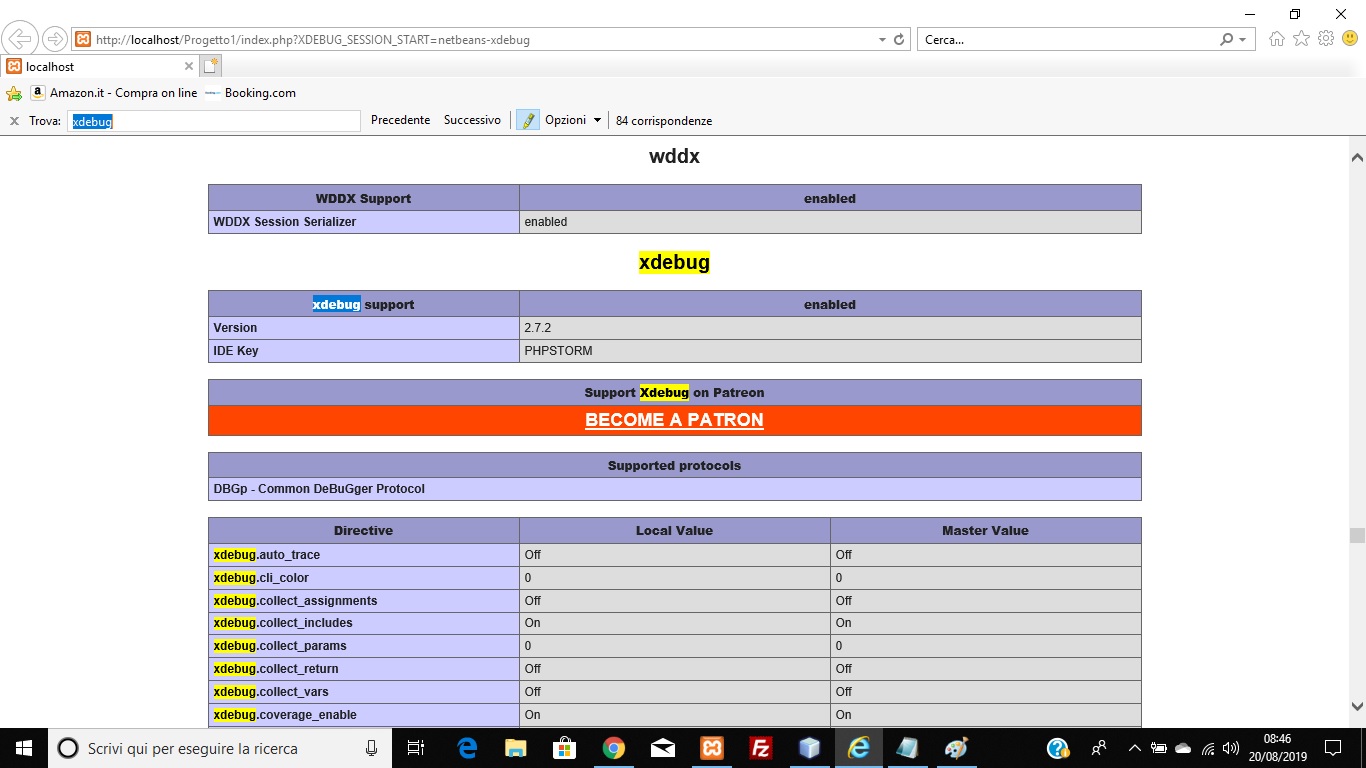Open XAMPP from the taskbar

pos(712,748)
